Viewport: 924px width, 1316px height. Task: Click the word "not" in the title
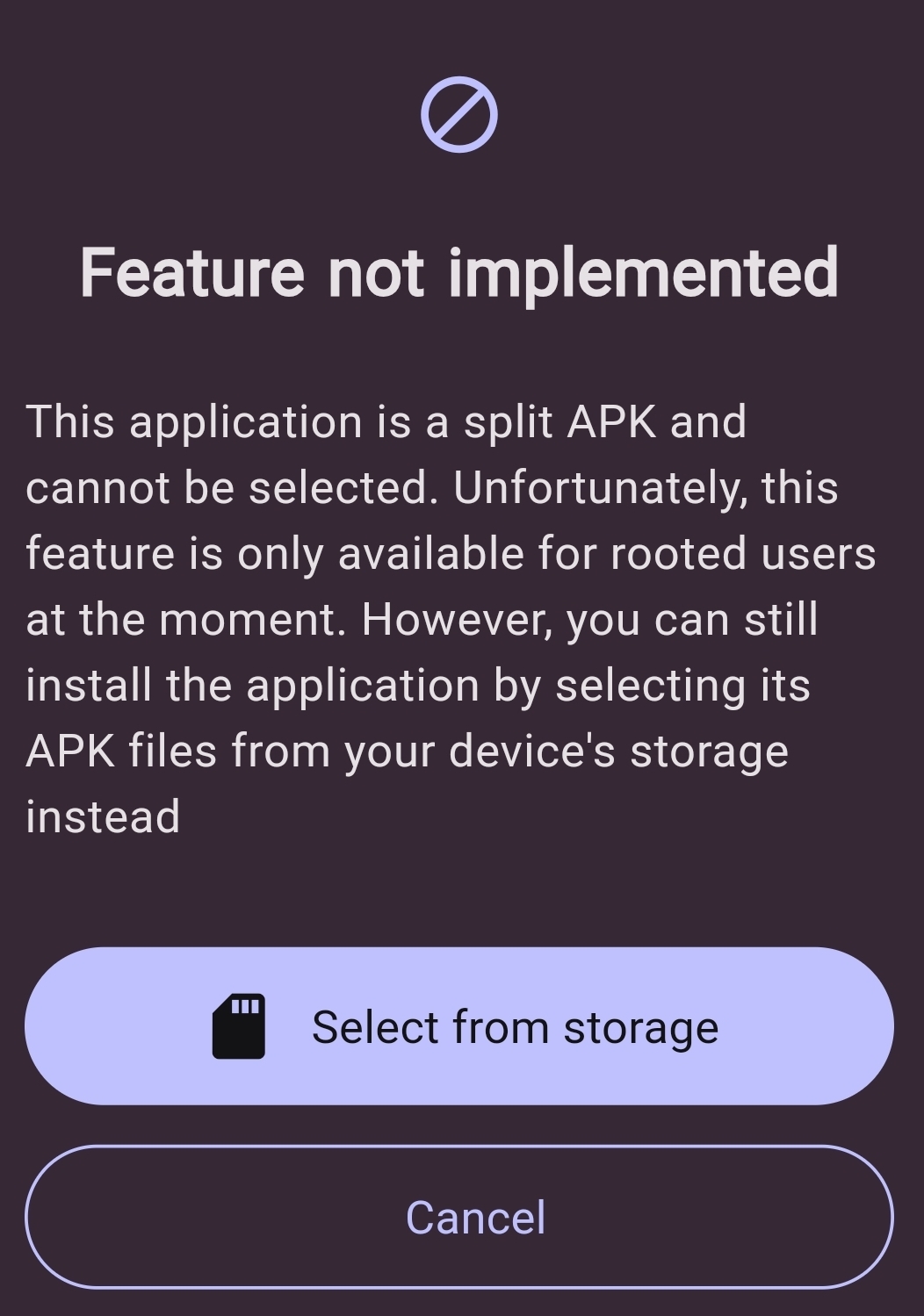376,273
